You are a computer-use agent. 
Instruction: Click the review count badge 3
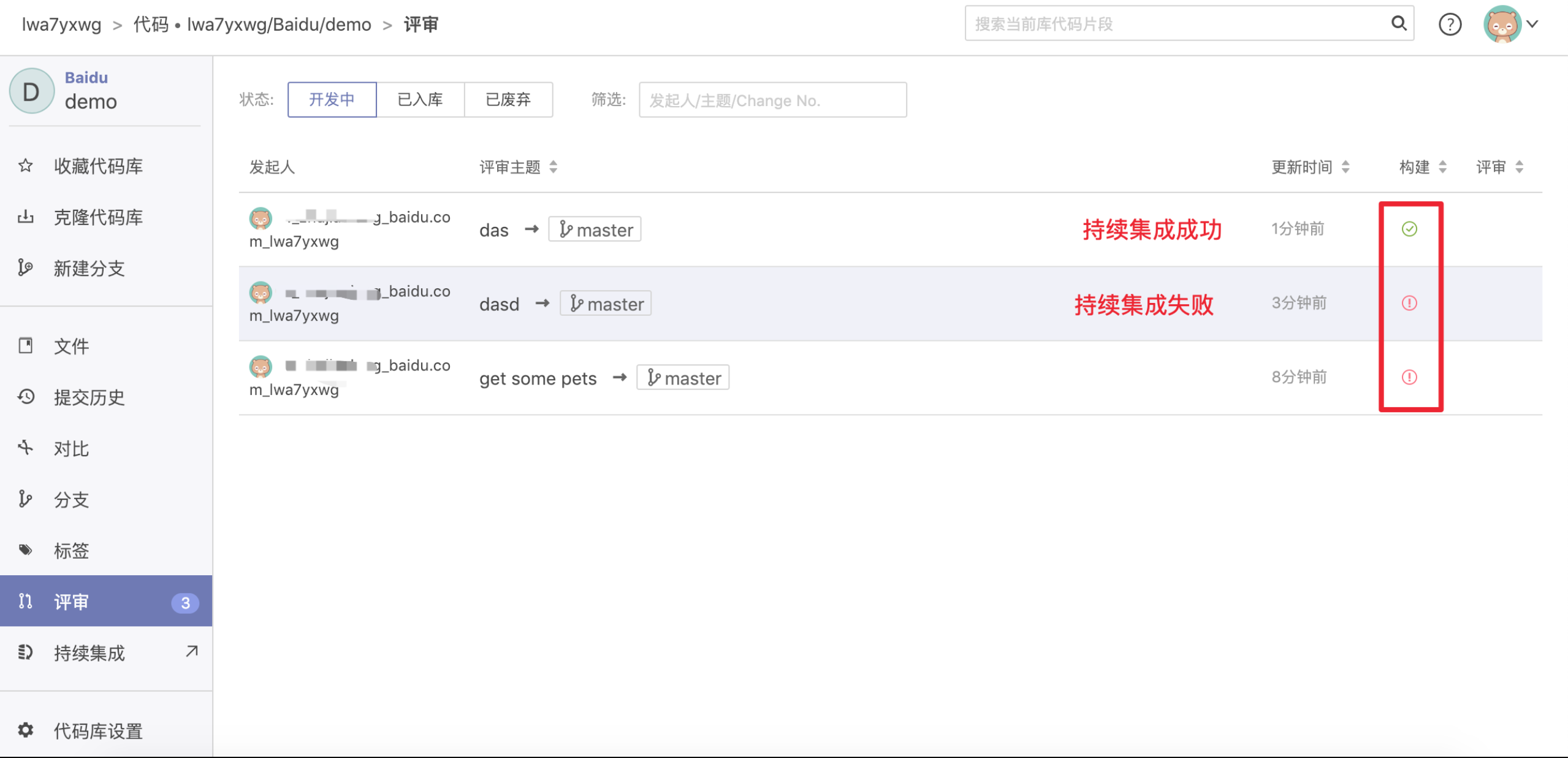(185, 603)
